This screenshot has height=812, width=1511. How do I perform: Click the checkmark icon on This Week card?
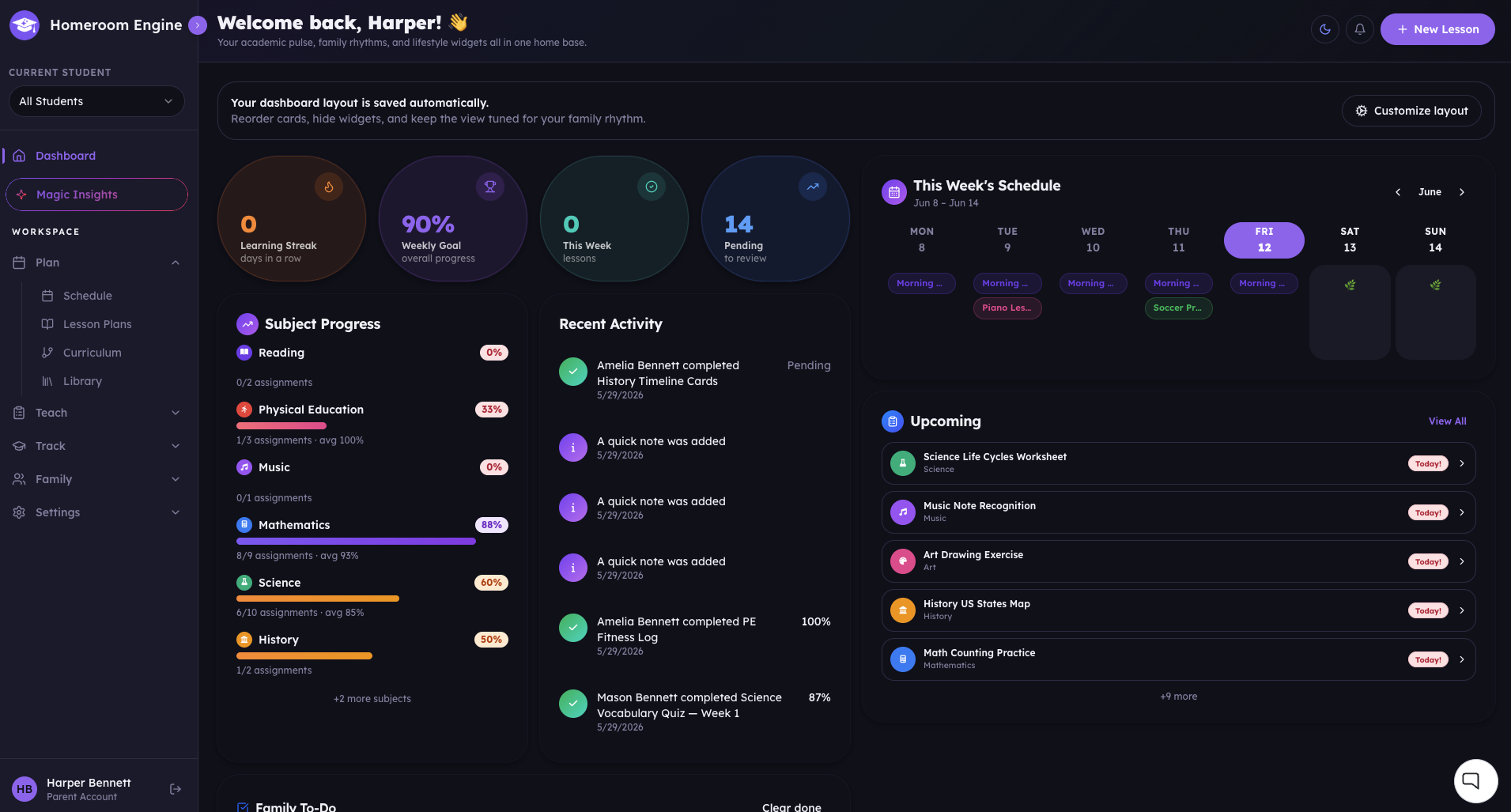[x=652, y=187]
